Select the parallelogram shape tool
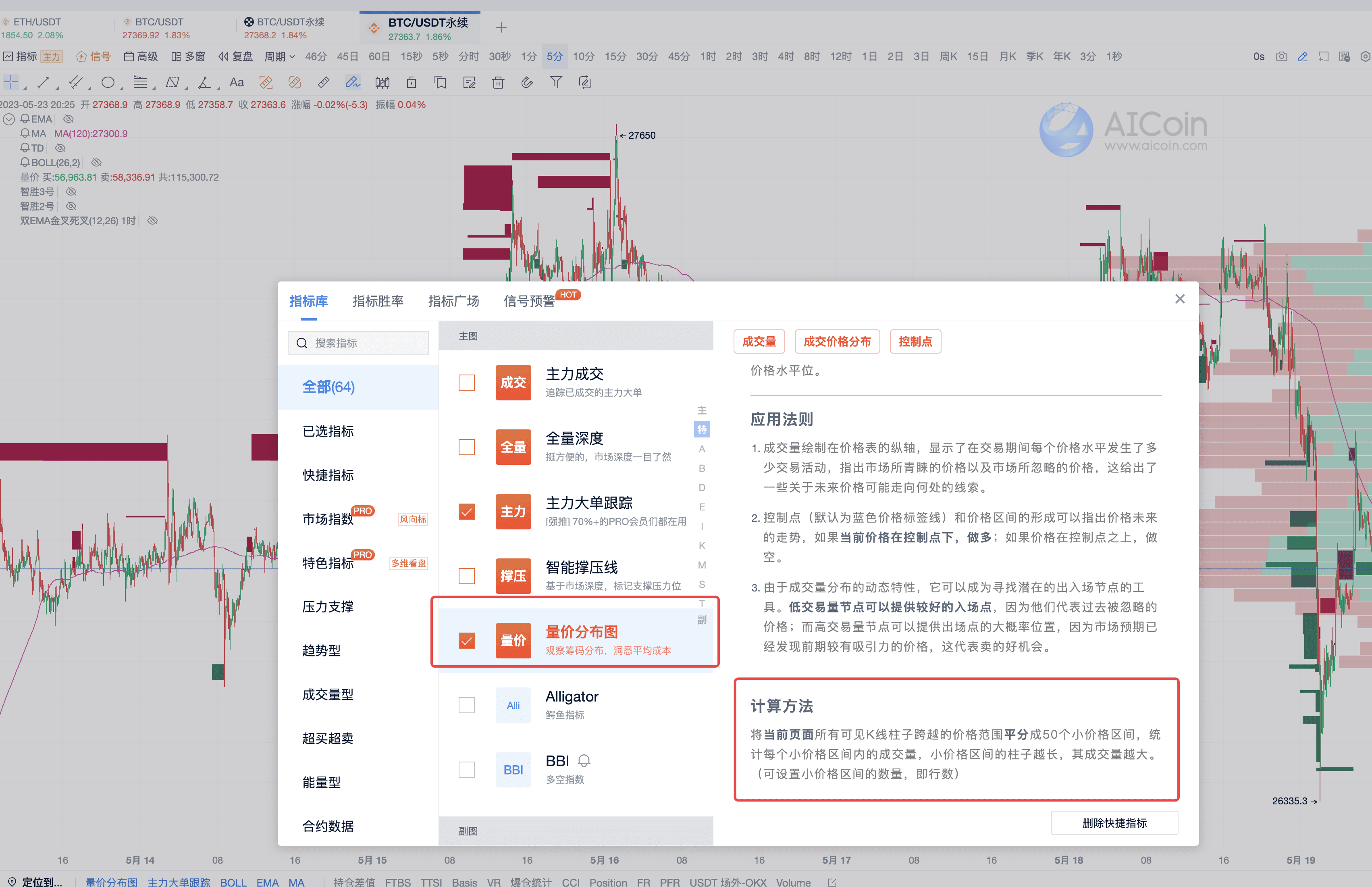The image size is (1372, 887). tap(172, 82)
